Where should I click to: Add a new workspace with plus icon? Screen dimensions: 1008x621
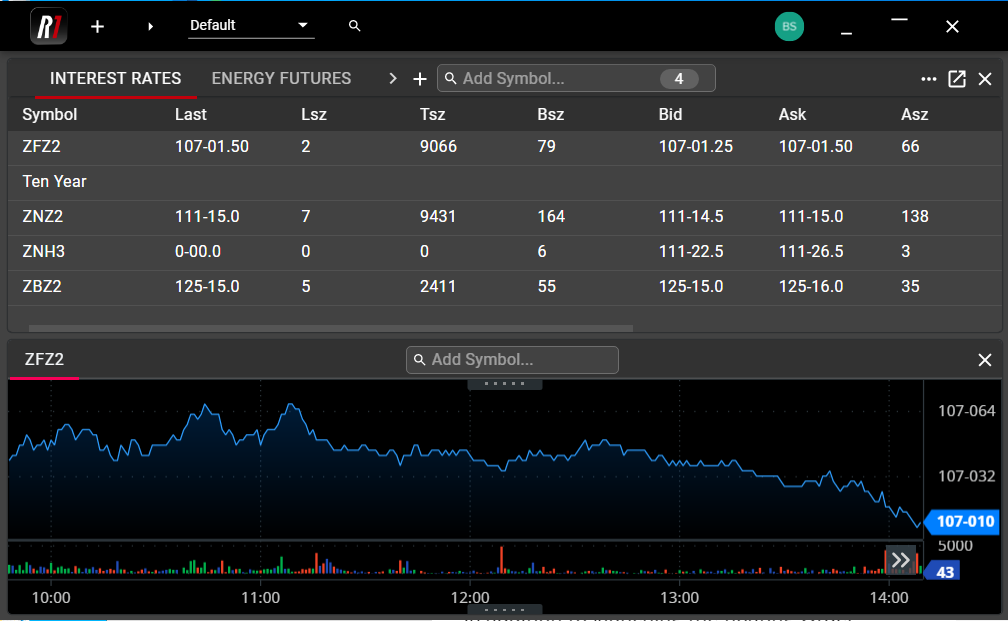click(97, 27)
